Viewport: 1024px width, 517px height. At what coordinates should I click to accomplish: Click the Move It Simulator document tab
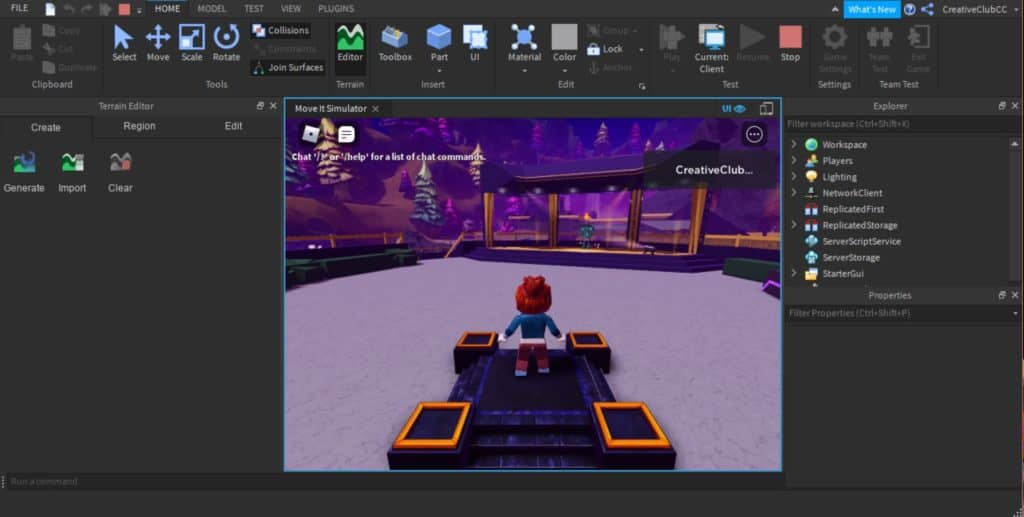click(x=330, y=109)
